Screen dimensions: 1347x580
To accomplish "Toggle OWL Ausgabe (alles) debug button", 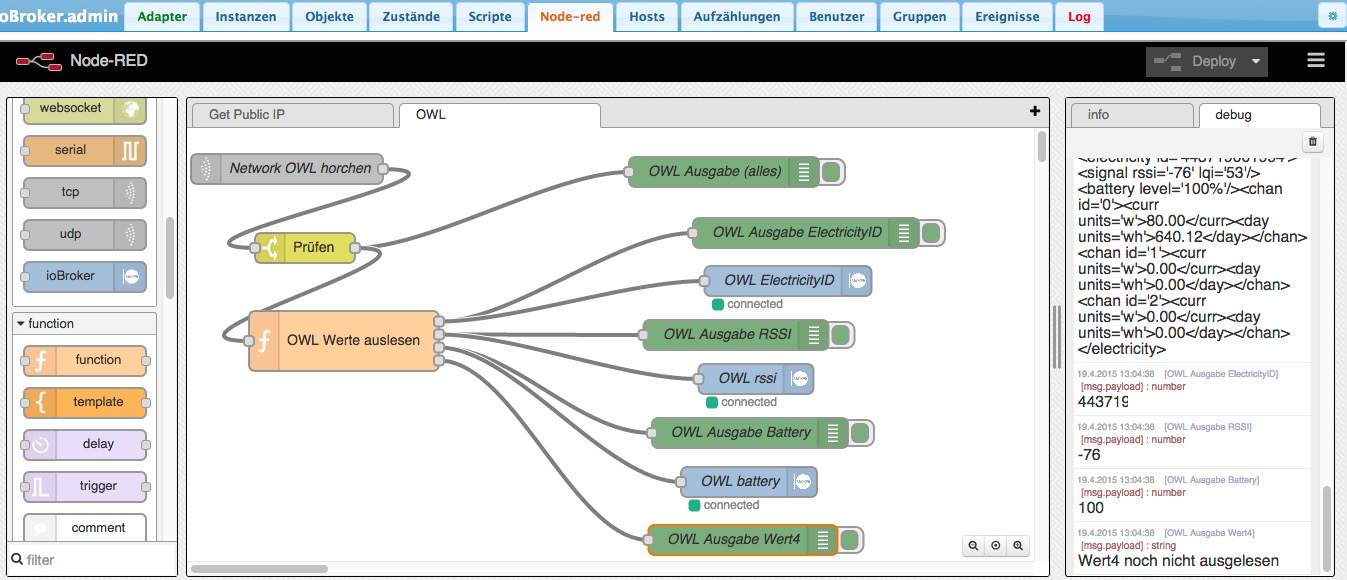I will (x=831, y=172).
